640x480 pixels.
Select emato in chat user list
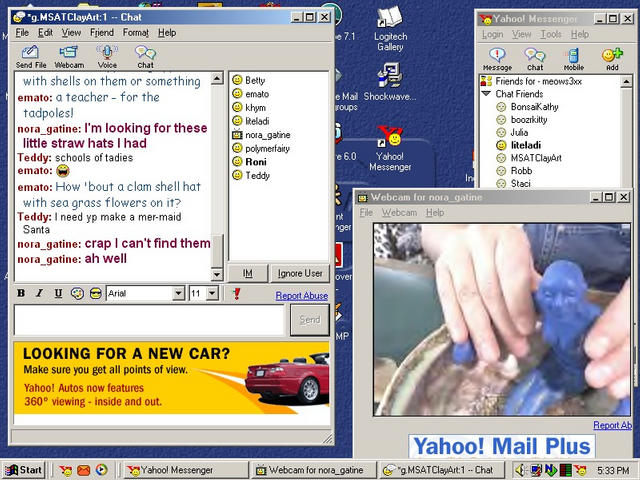[257, 94]
